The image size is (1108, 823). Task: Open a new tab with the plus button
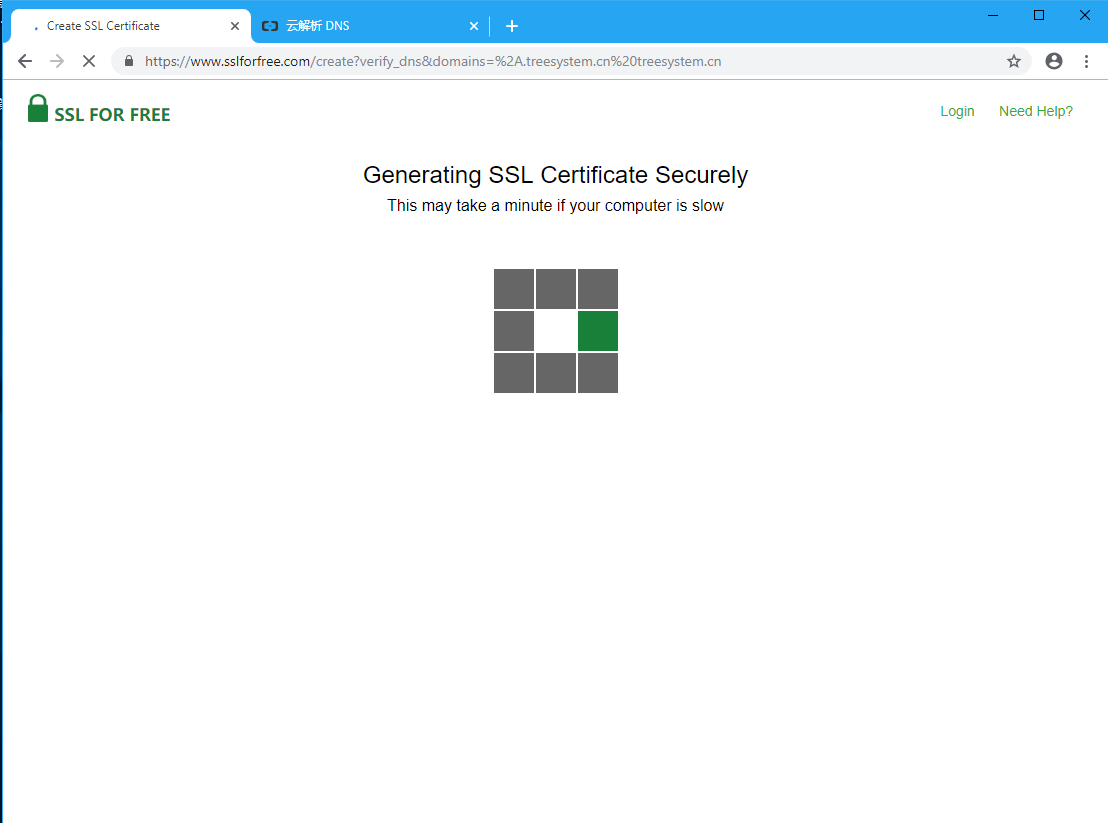point(512,26)
